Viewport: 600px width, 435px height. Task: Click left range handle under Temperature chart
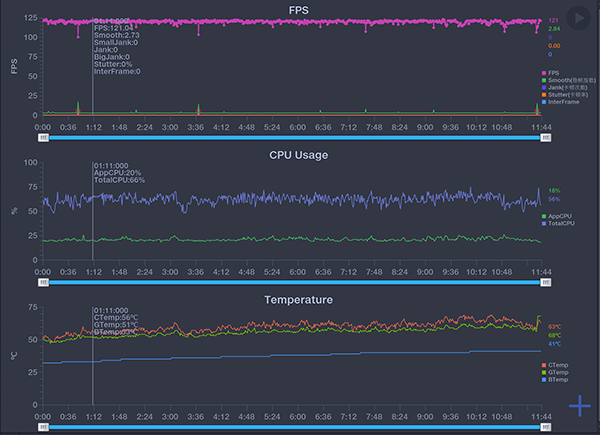pos(43,426)
